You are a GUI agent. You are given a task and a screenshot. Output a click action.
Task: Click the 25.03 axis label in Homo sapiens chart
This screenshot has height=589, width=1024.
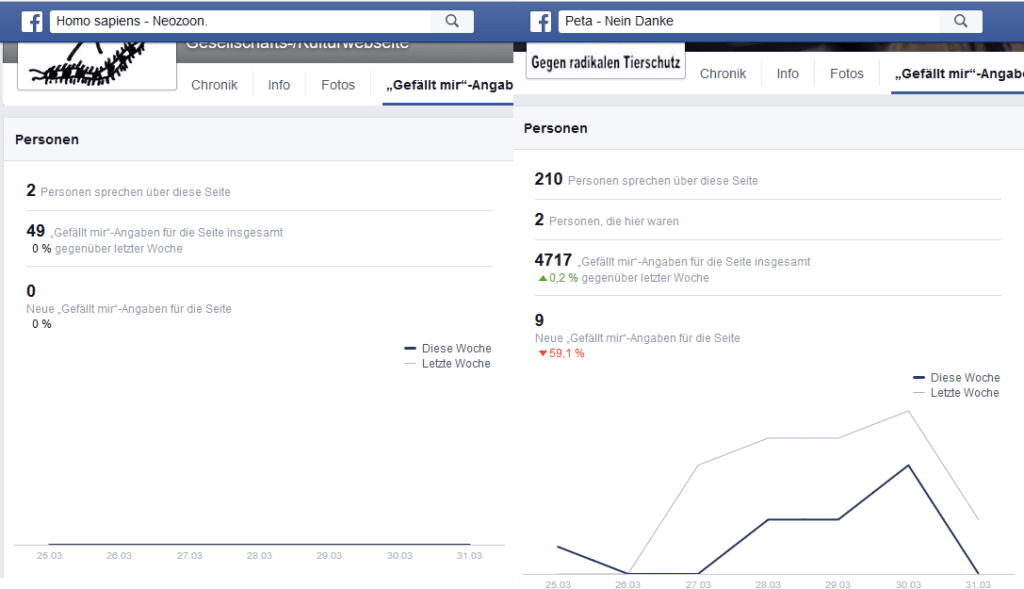(49, 556)
